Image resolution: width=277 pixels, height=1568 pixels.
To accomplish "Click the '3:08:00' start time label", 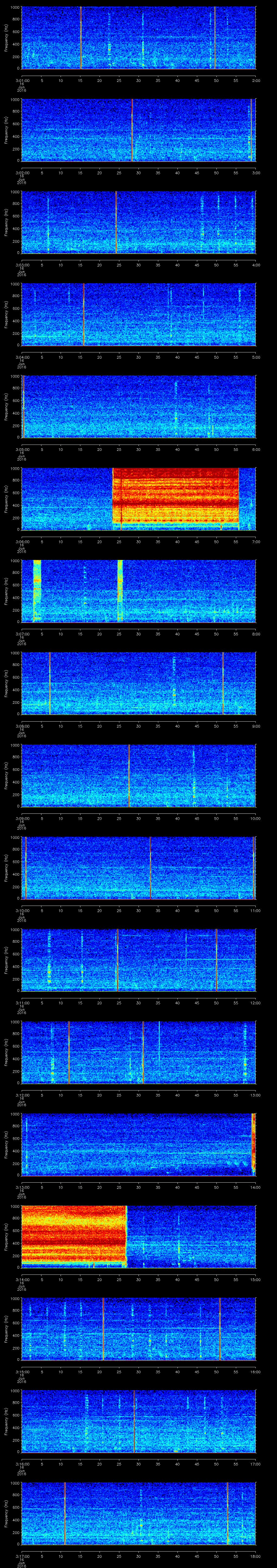I will tap(22, 726).
